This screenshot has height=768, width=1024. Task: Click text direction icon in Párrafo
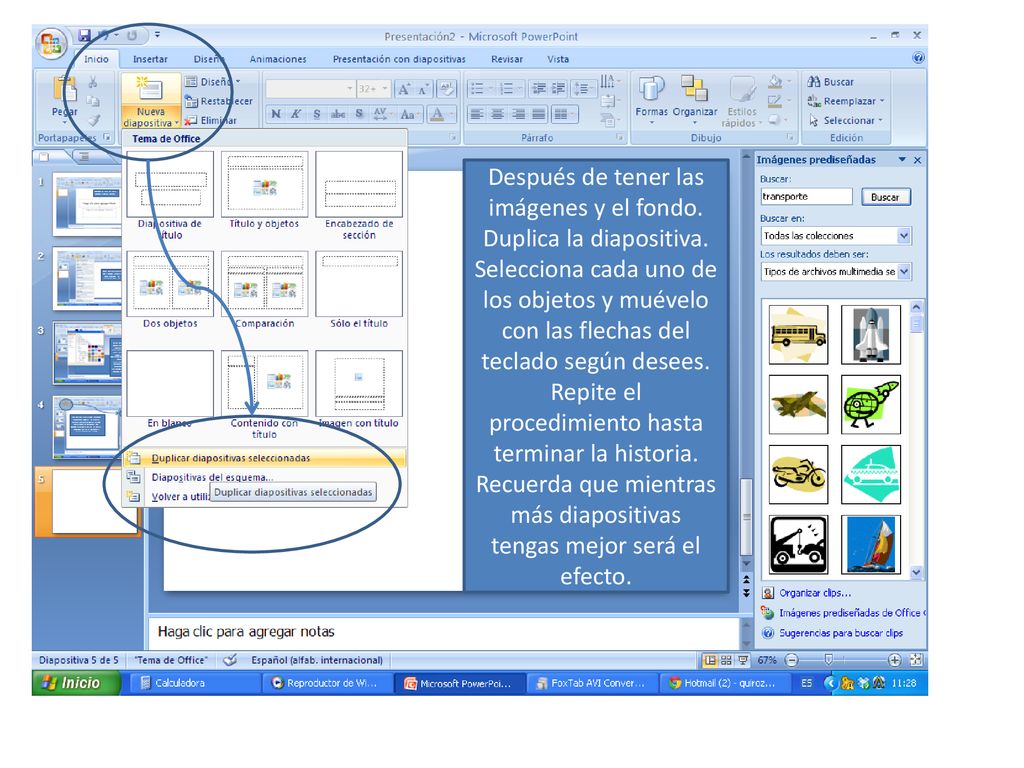point(608,82)
